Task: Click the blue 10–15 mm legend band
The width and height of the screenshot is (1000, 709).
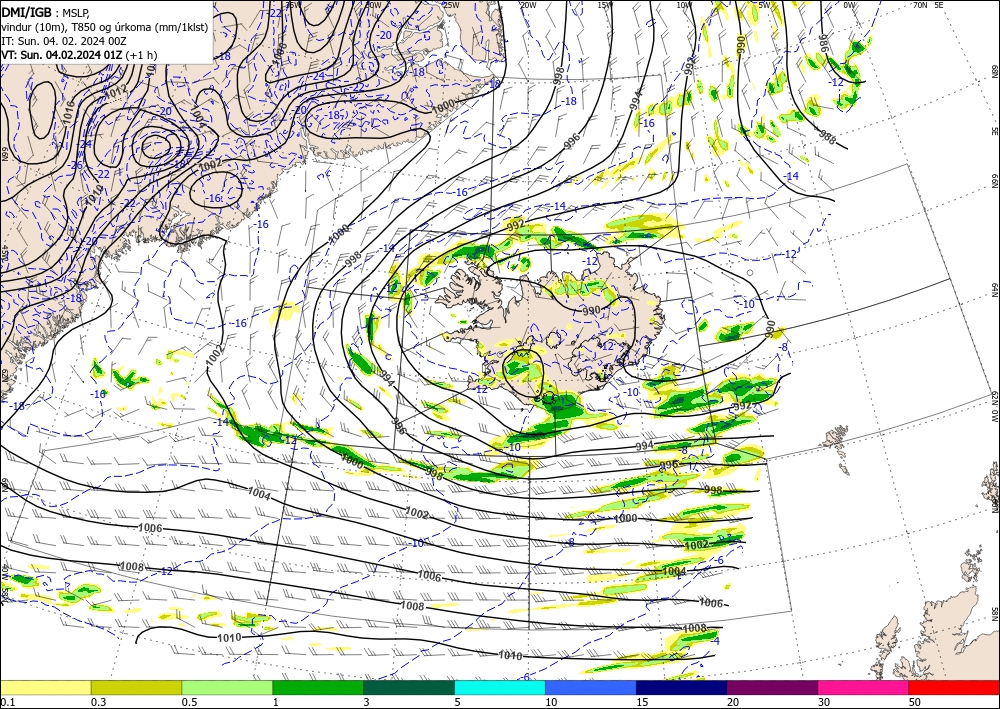Action: coord(591,687)
